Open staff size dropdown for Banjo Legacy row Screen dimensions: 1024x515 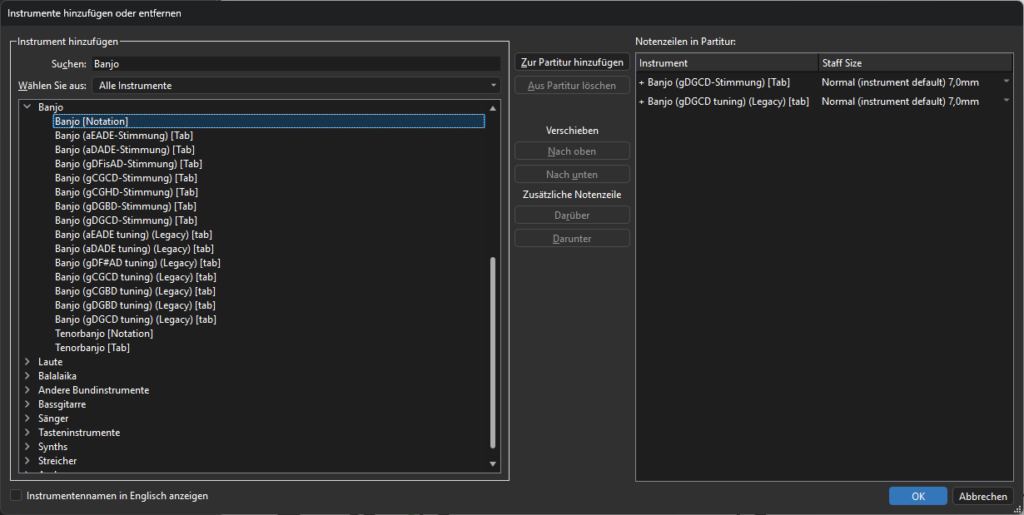coord(1006,101)
